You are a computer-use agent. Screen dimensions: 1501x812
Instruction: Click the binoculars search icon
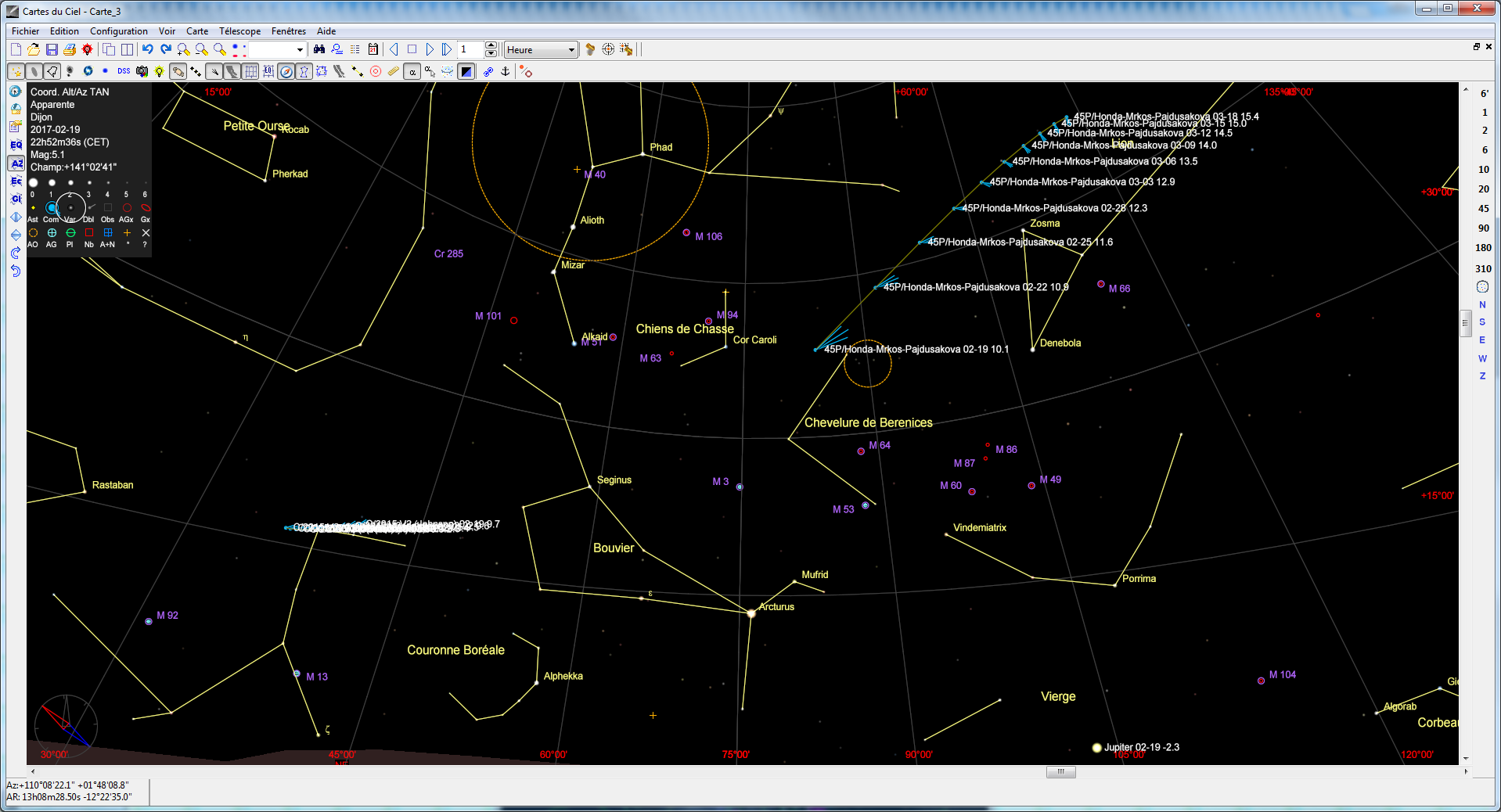319,49
